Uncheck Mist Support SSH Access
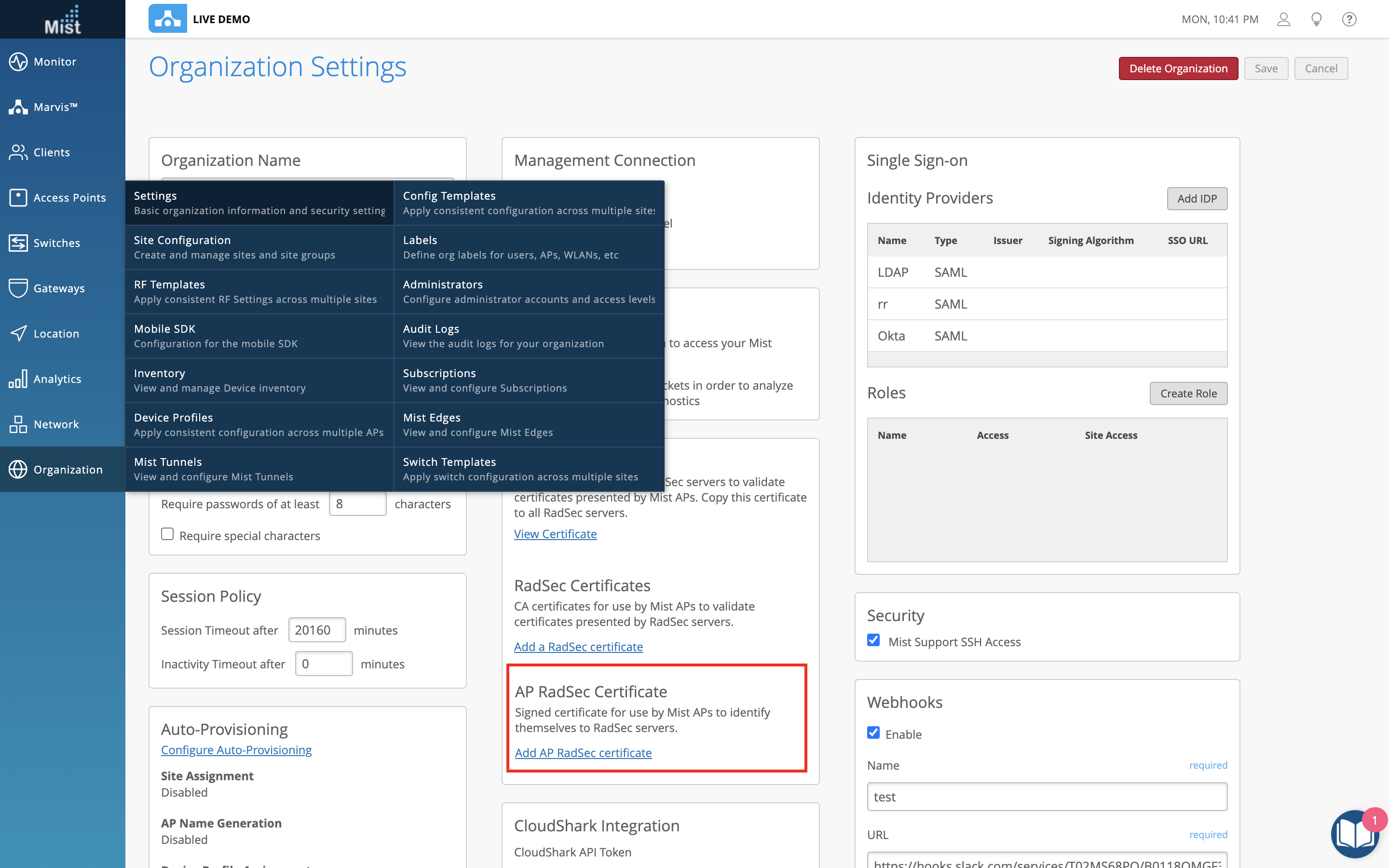 (873, 640)
